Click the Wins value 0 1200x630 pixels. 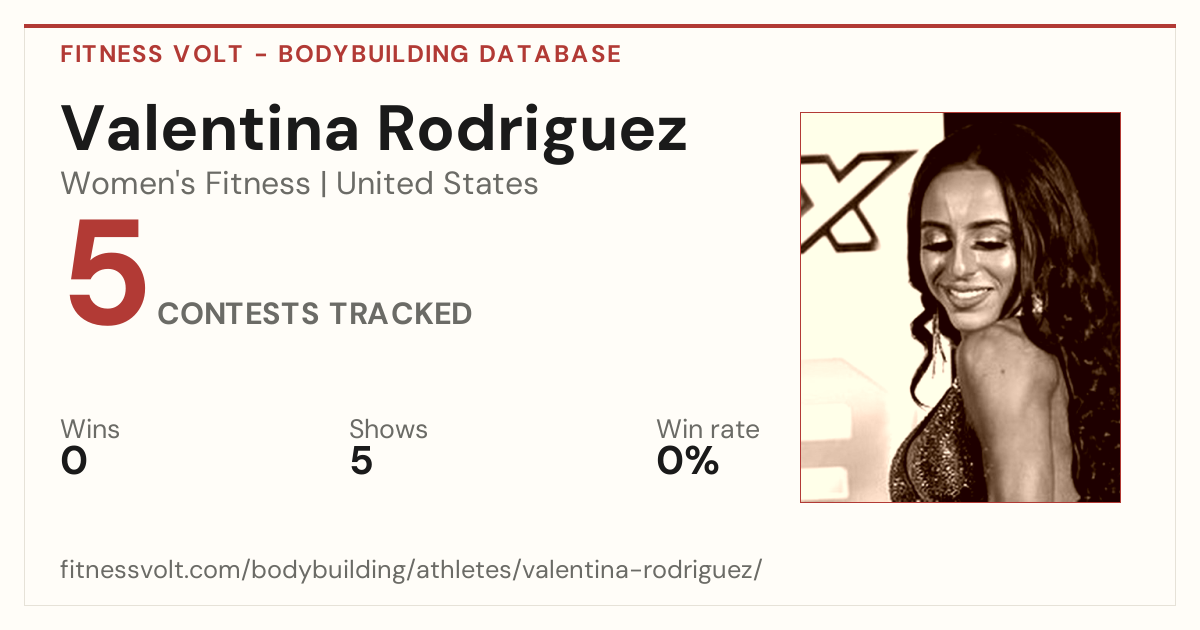pos(74,461)
